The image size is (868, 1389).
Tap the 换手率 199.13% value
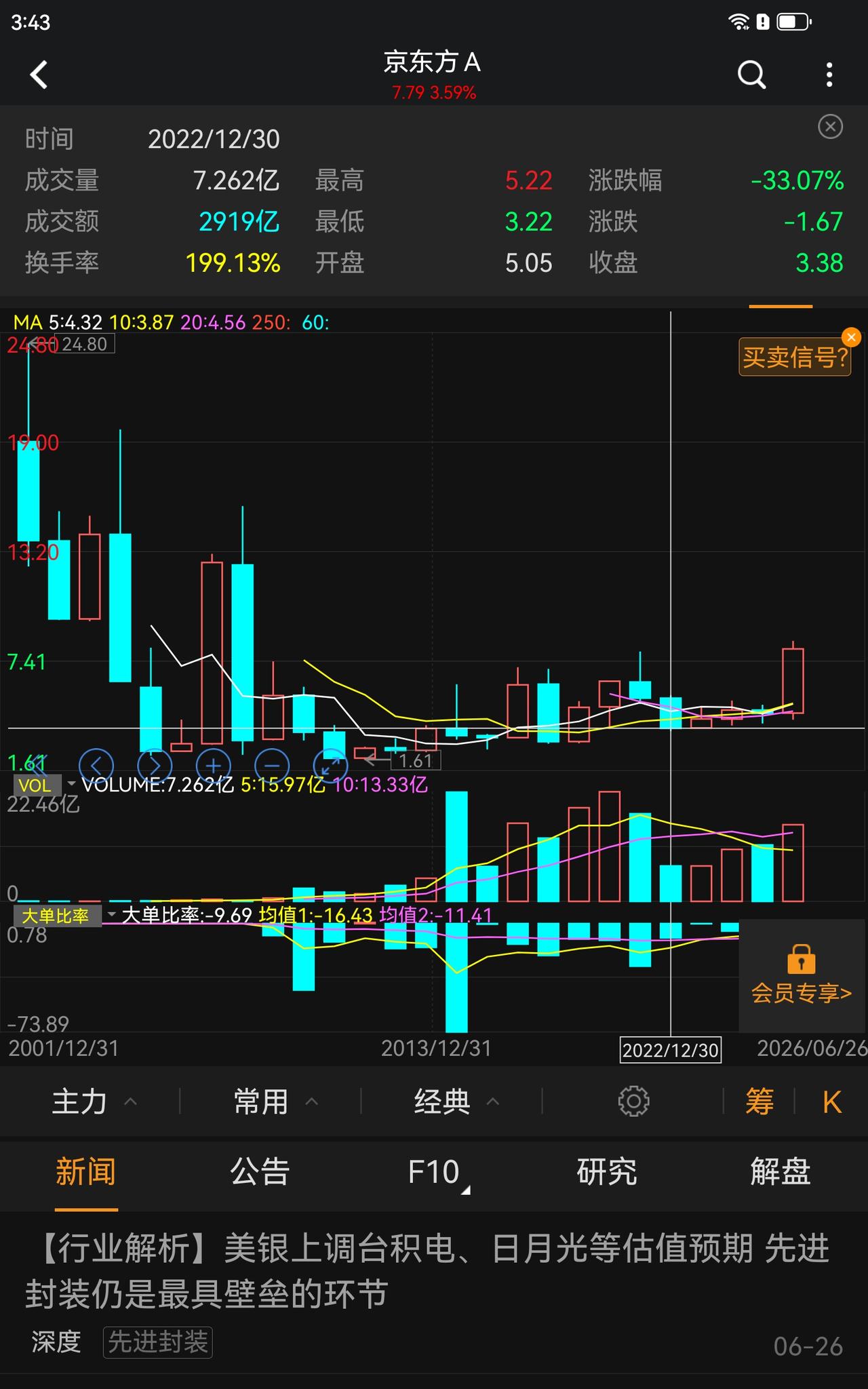pyautogui.click(x=233, y=263)
